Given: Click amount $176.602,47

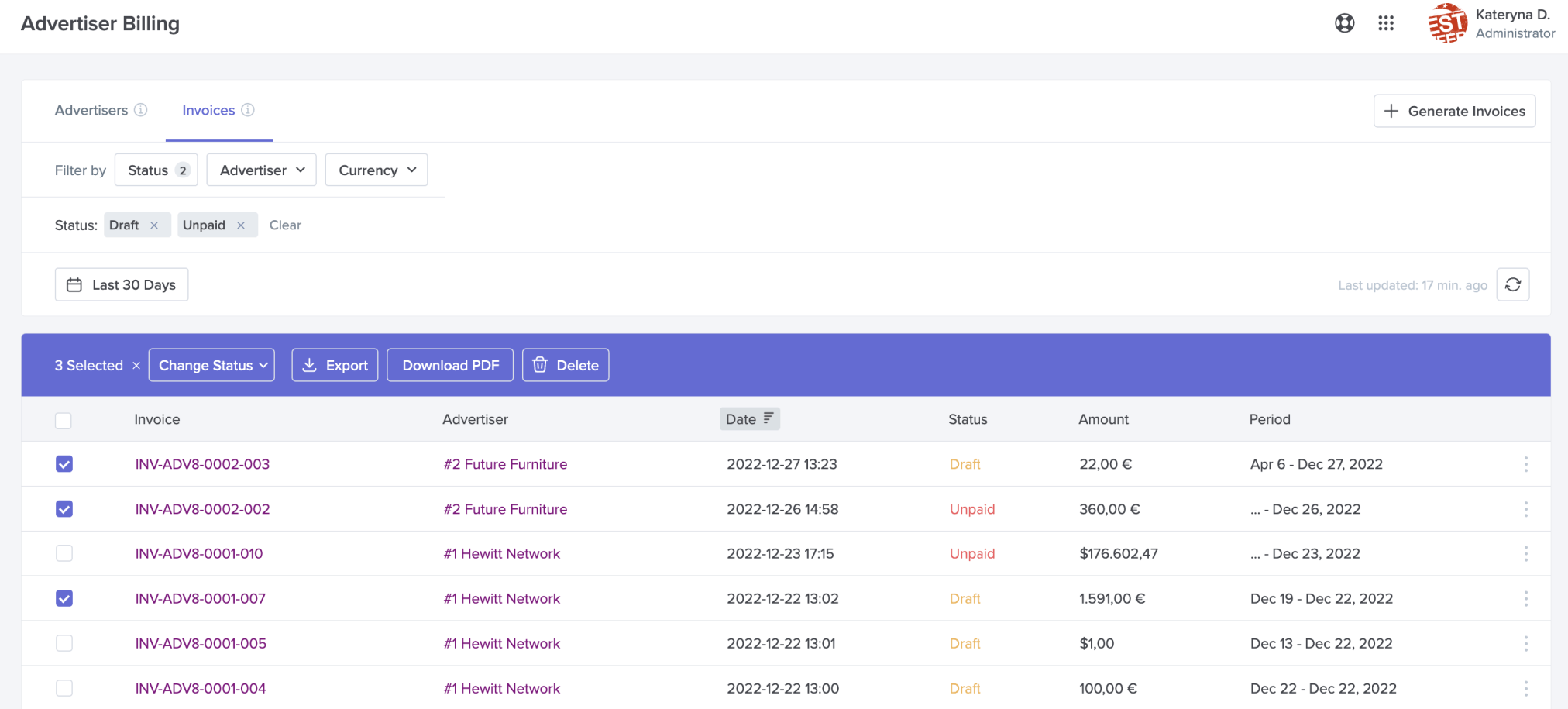Looking at the screenshot, I should click(x=1119, y=553).
